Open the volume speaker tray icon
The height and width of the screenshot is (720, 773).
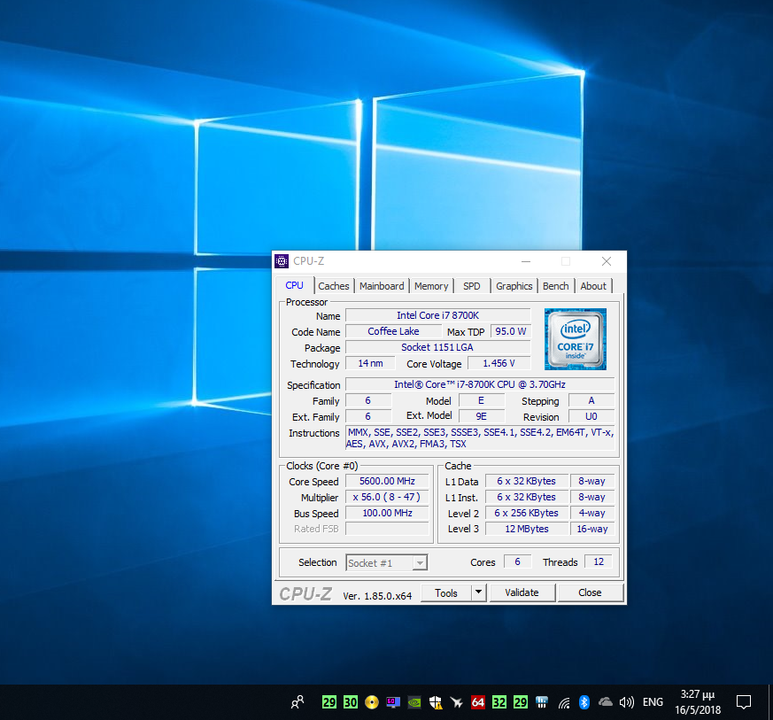coord(627,702)
